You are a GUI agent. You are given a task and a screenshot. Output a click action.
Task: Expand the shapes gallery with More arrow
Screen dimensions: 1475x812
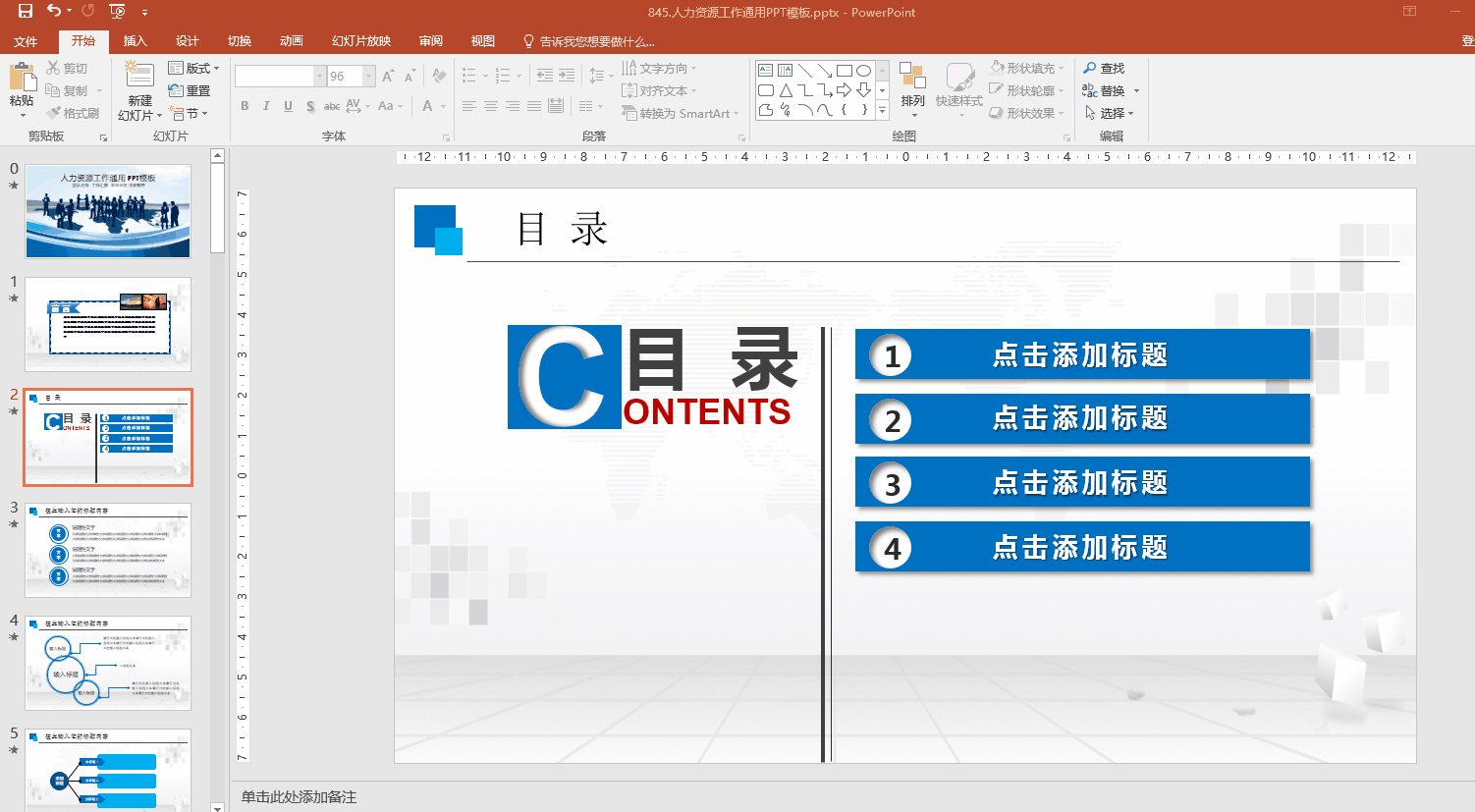click(882, 111)
